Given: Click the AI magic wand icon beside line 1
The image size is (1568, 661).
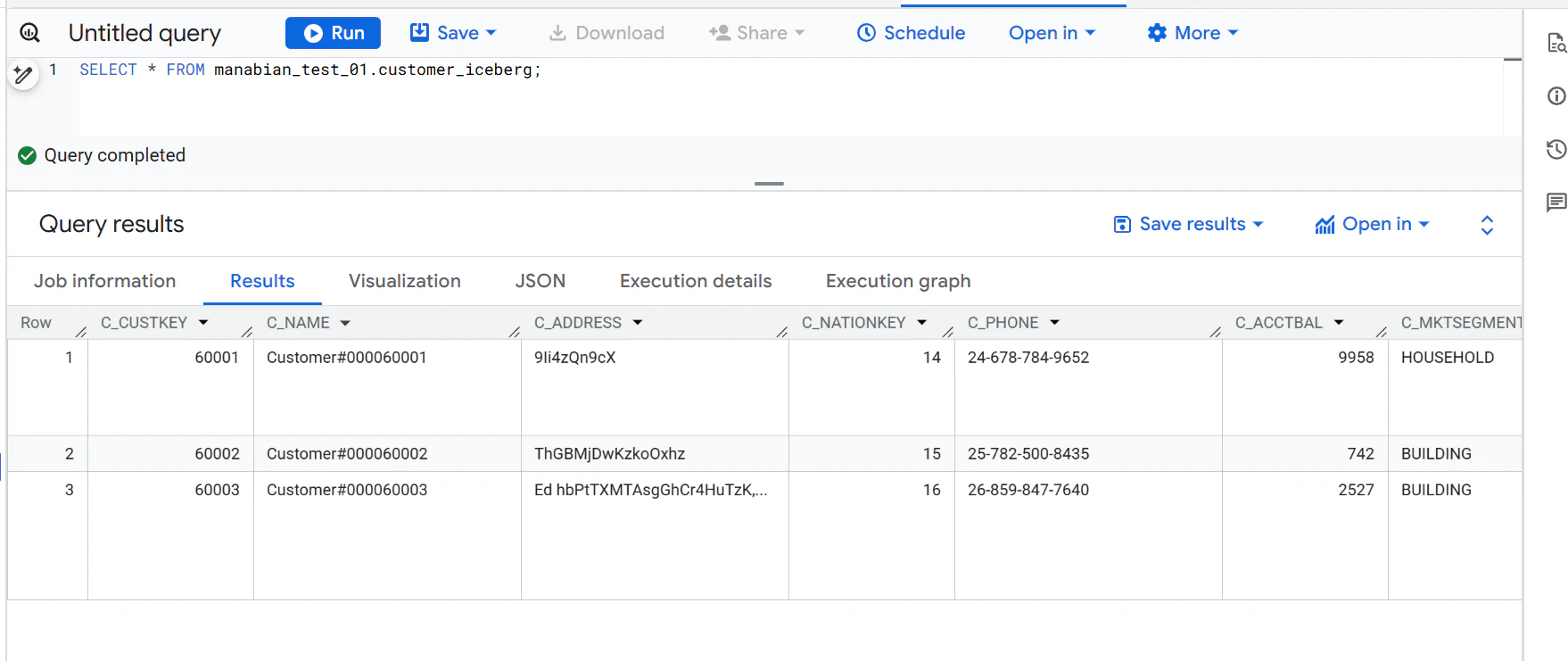Looking at the screenshot, I should 23,75.
